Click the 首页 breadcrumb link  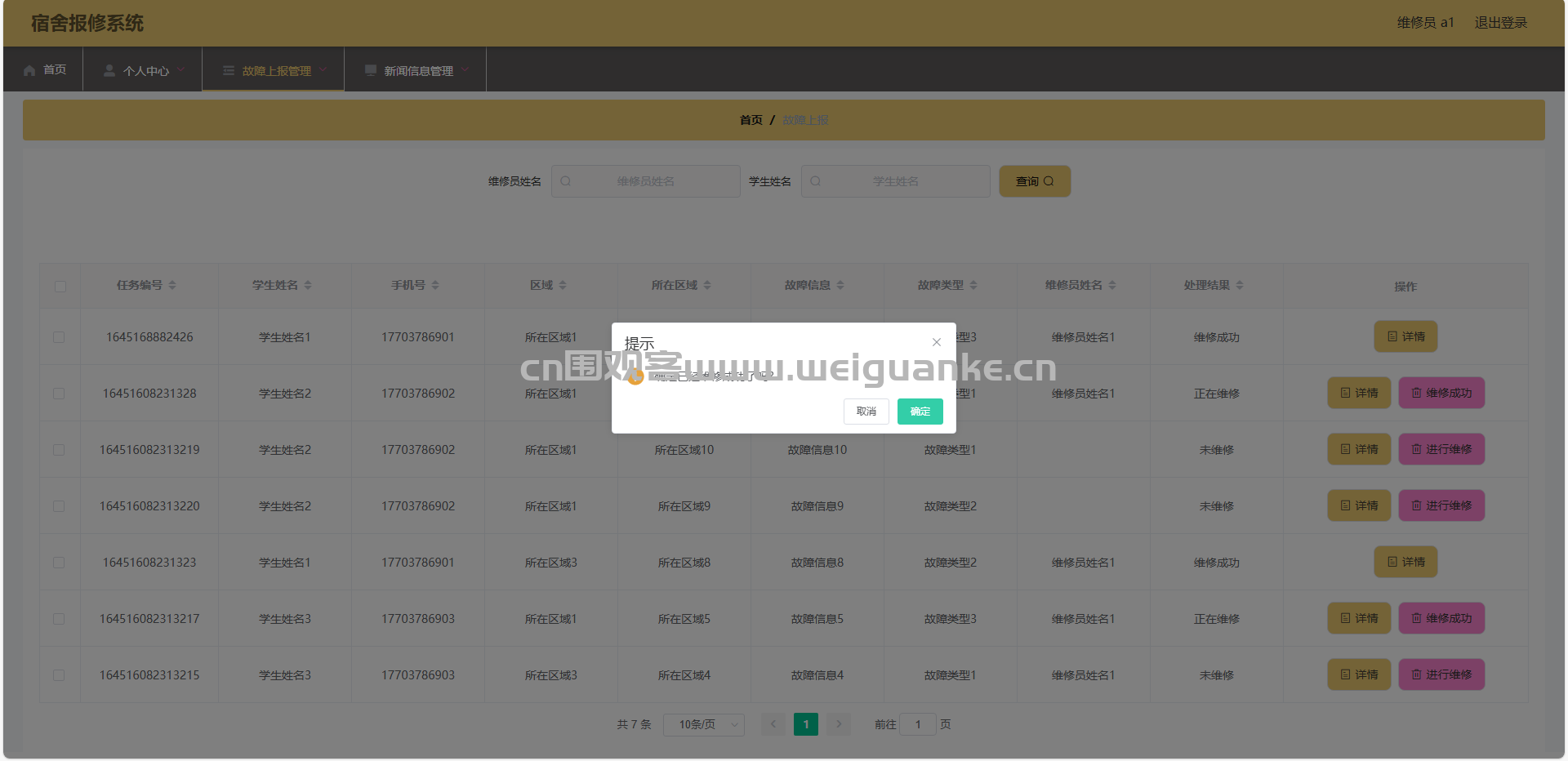(751, 120)
